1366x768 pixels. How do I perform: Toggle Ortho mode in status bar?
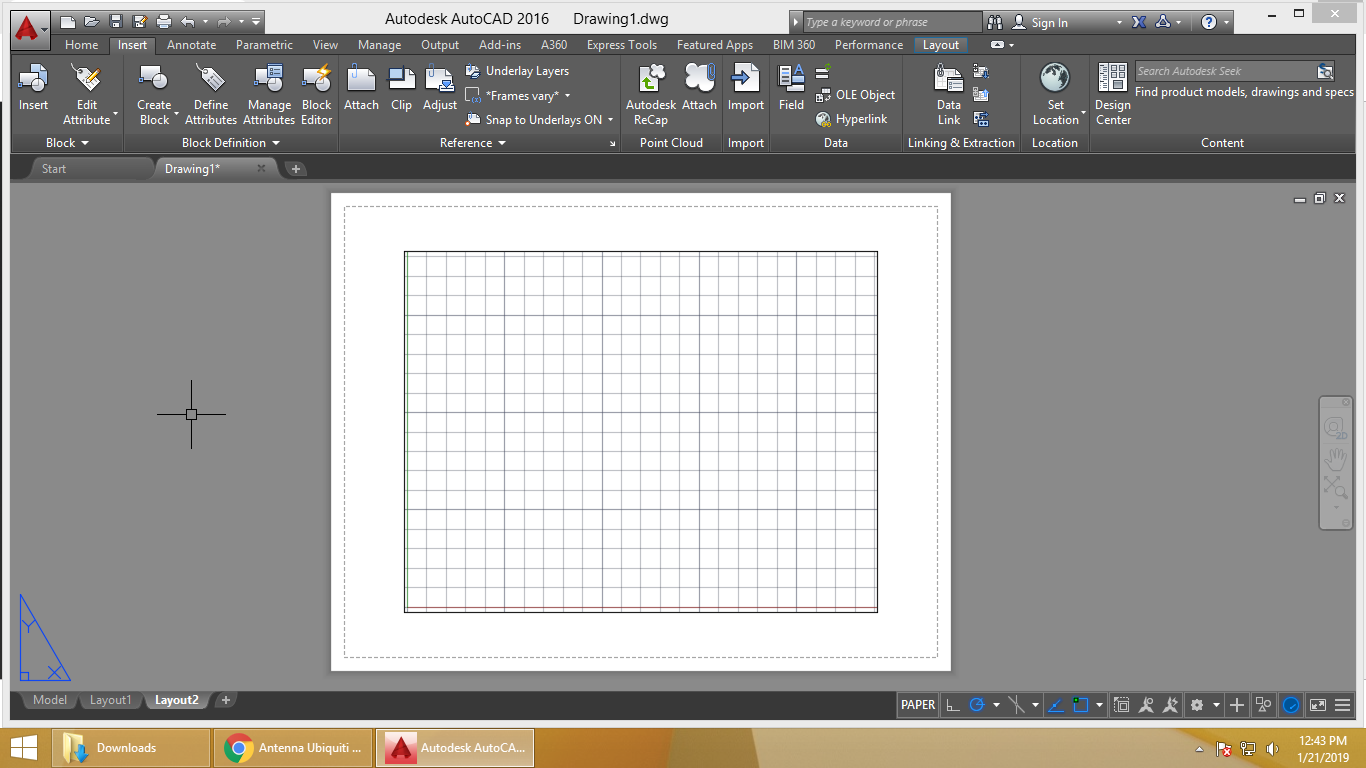click(x=952, y=705)
